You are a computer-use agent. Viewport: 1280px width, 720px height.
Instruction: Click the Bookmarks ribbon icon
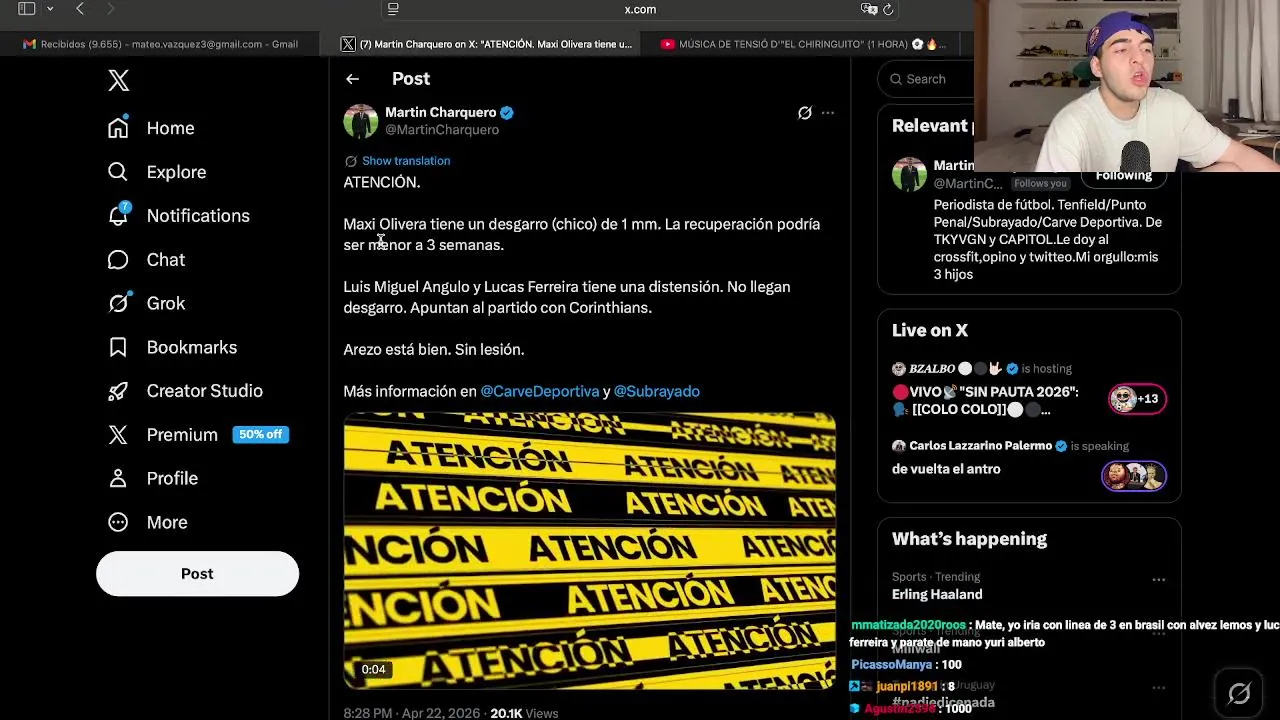(x=118, y=347)
